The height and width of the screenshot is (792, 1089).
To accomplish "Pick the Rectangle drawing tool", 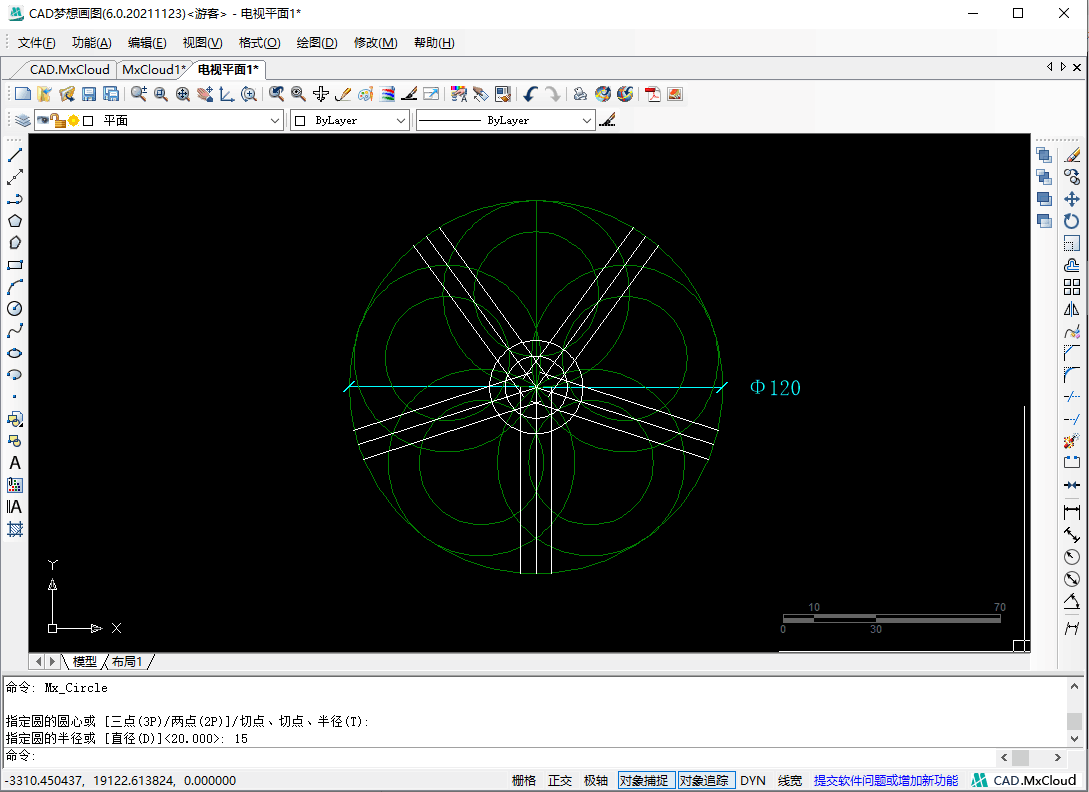I will click(15, 265).
